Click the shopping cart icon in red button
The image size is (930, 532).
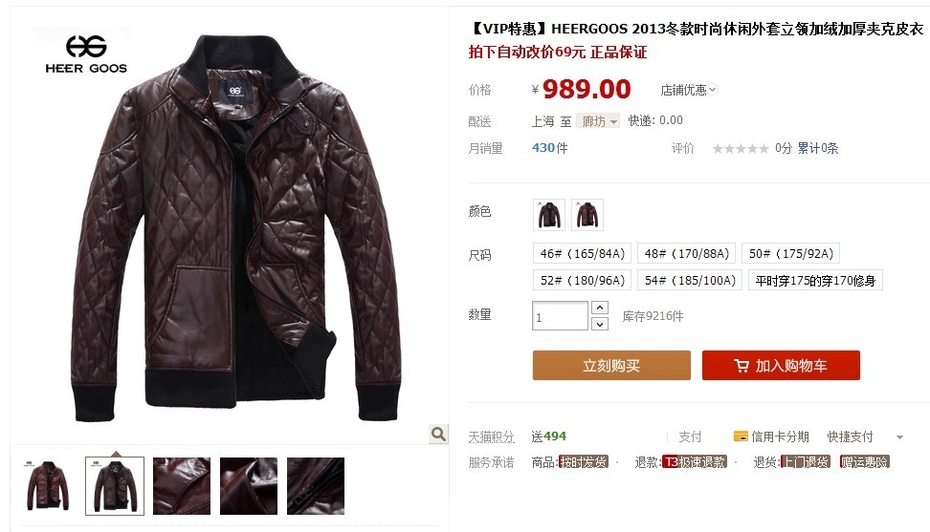tap(741, 366)
